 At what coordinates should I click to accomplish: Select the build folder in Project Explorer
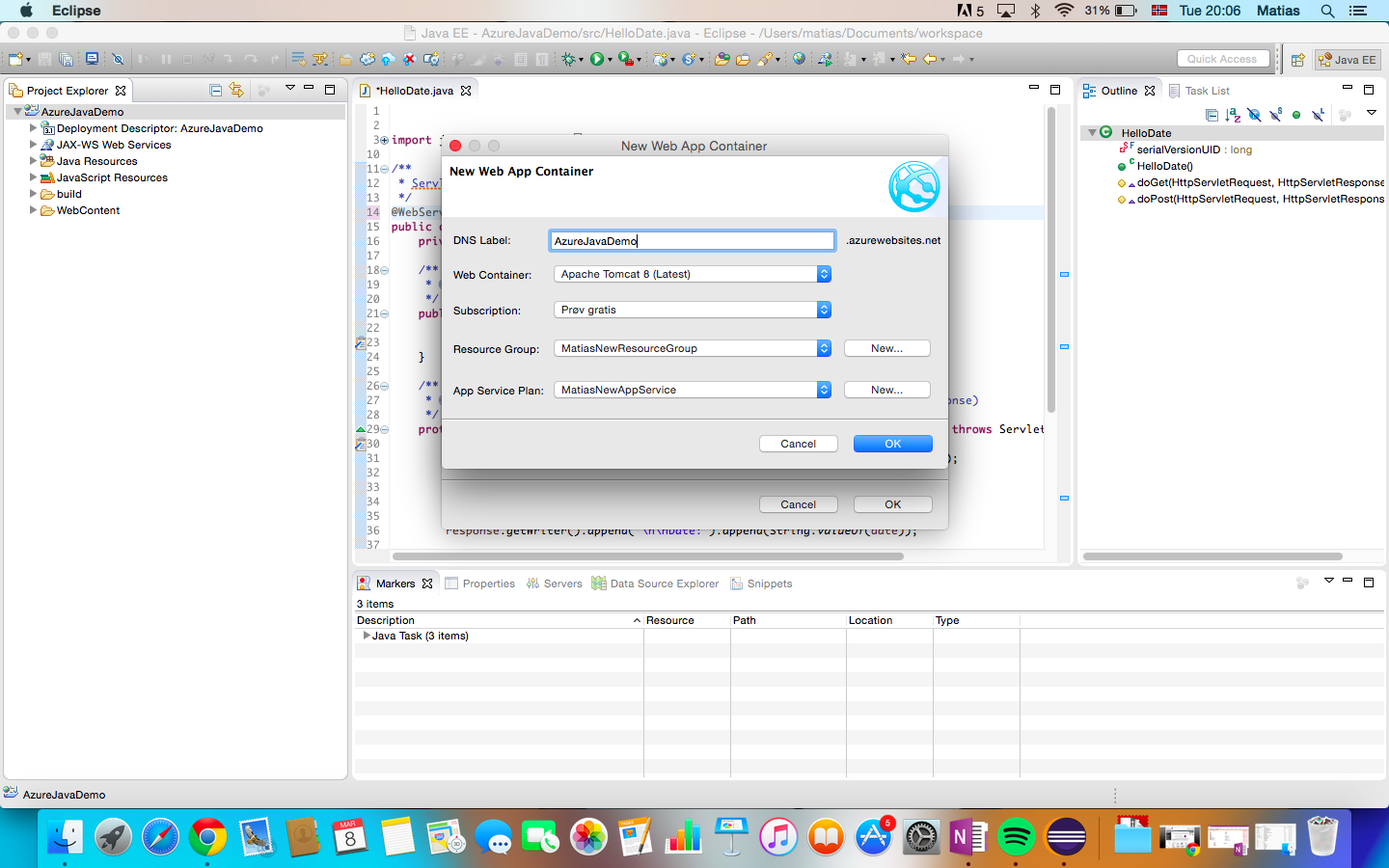[x=68, y=194]
